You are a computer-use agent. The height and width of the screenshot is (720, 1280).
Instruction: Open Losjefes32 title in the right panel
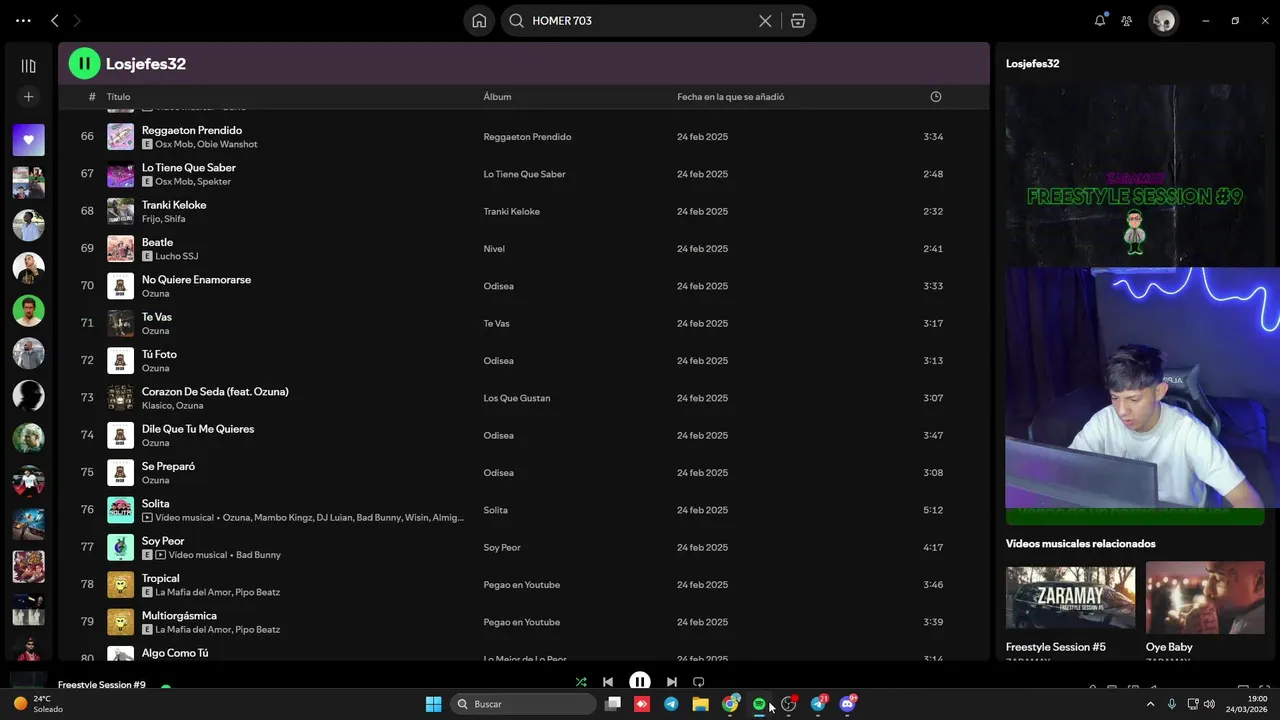click(1032, 63)
